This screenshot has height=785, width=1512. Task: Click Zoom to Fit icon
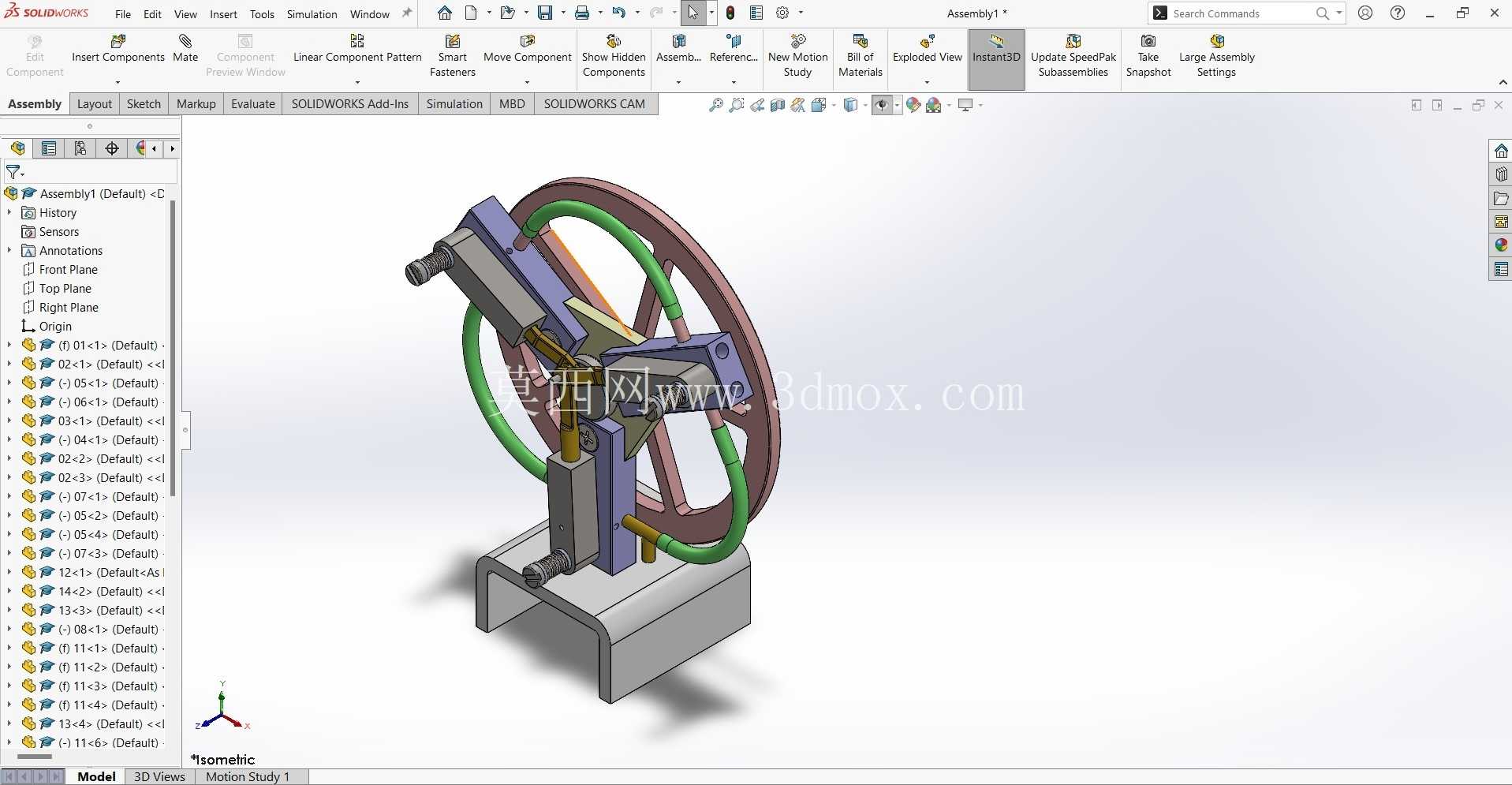[716, 105]
